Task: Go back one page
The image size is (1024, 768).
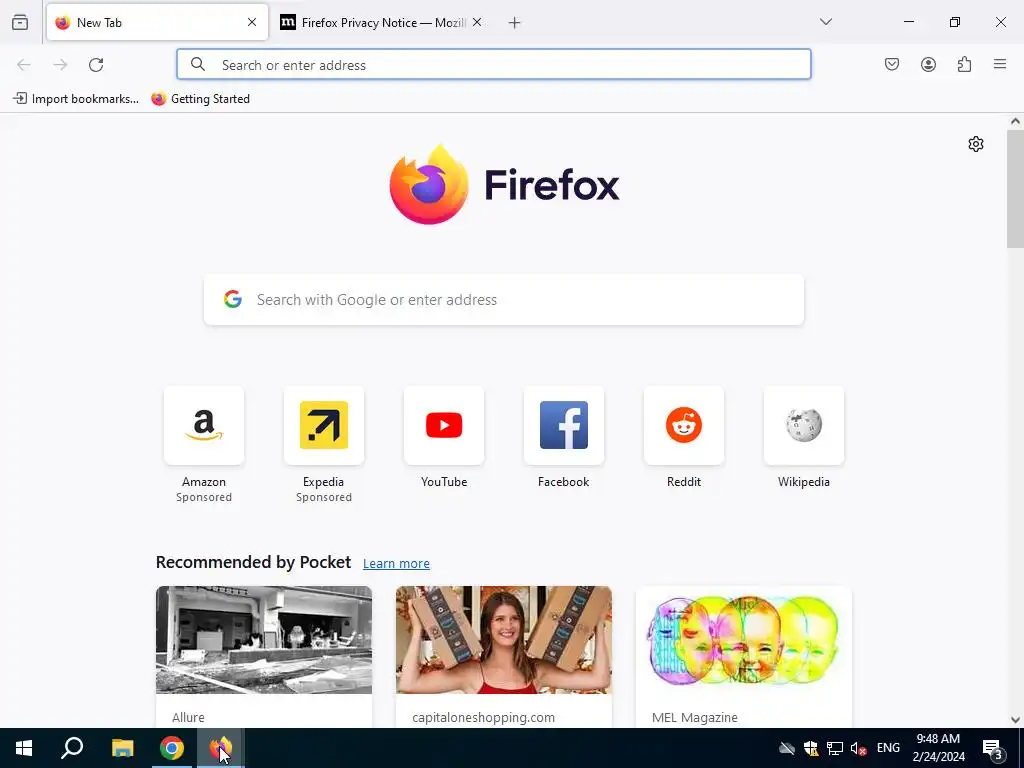Action: pyautogui.click(x=24, y=65)
